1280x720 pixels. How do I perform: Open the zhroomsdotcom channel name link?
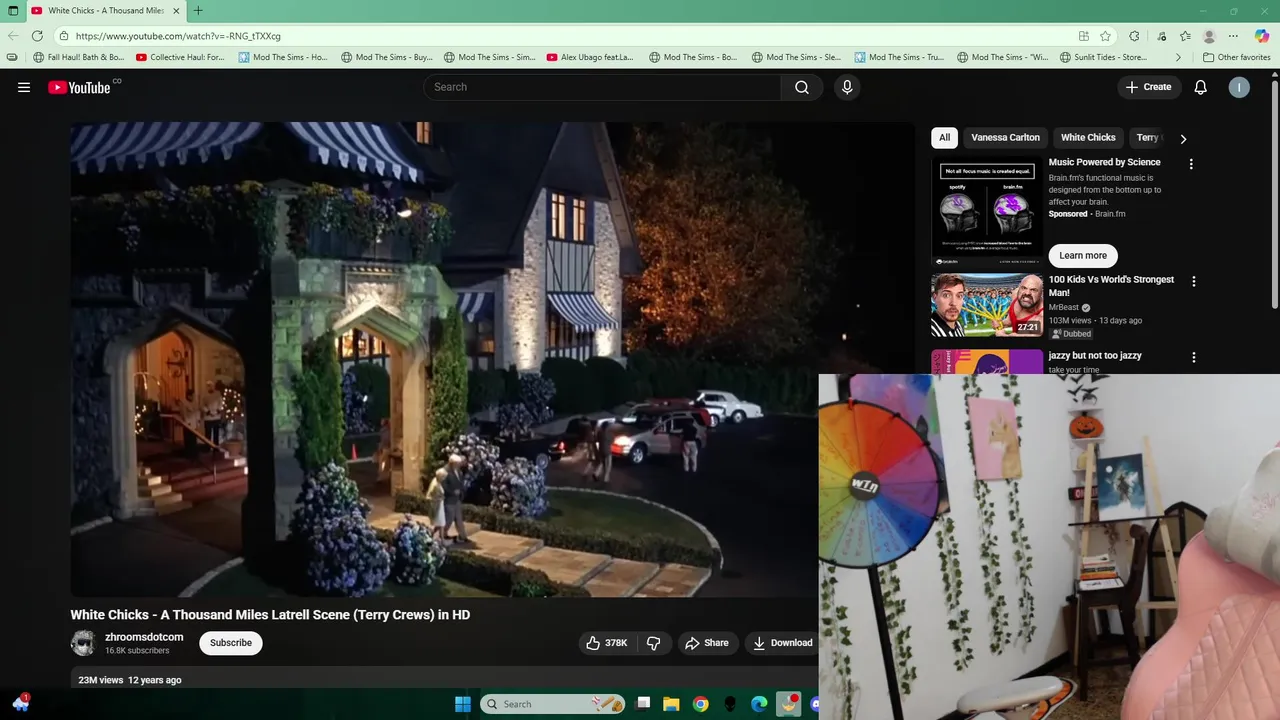point(144,637)
